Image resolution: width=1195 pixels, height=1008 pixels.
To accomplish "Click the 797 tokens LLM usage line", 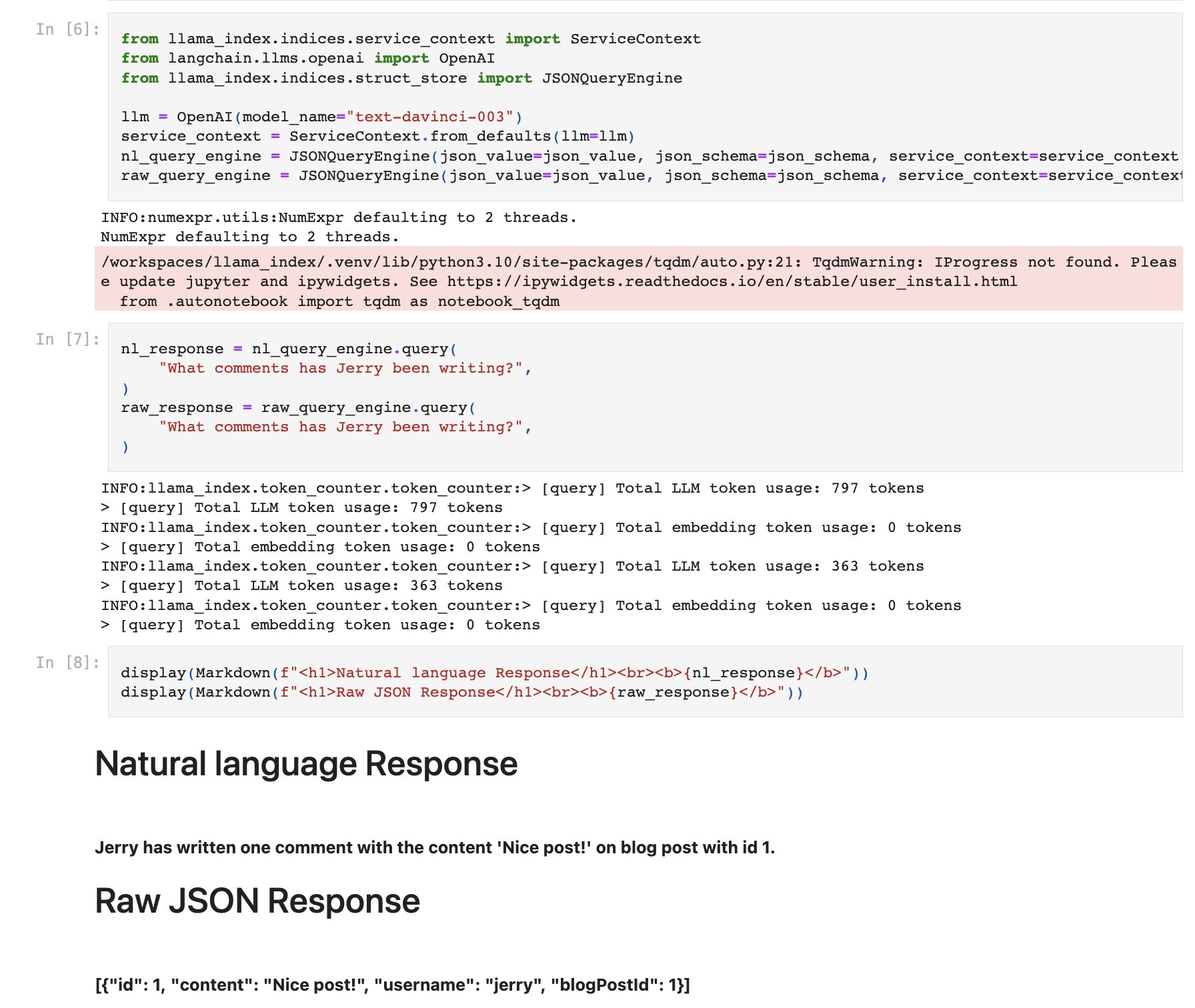I will (x=513, y=487).
